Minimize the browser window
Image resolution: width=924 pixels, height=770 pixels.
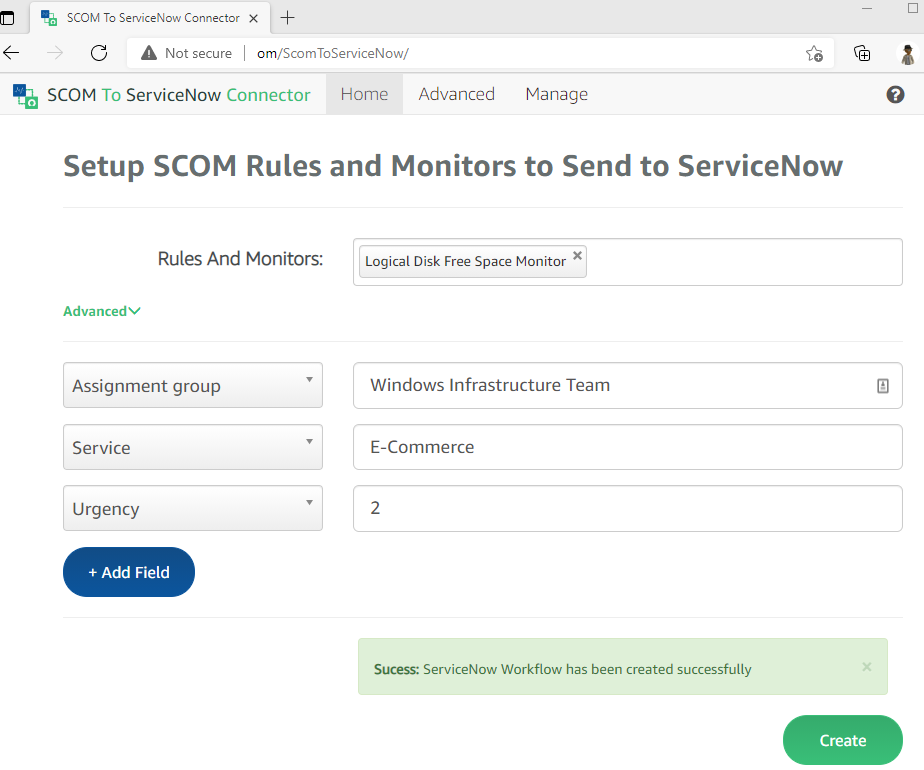click(x=867, y=9)
